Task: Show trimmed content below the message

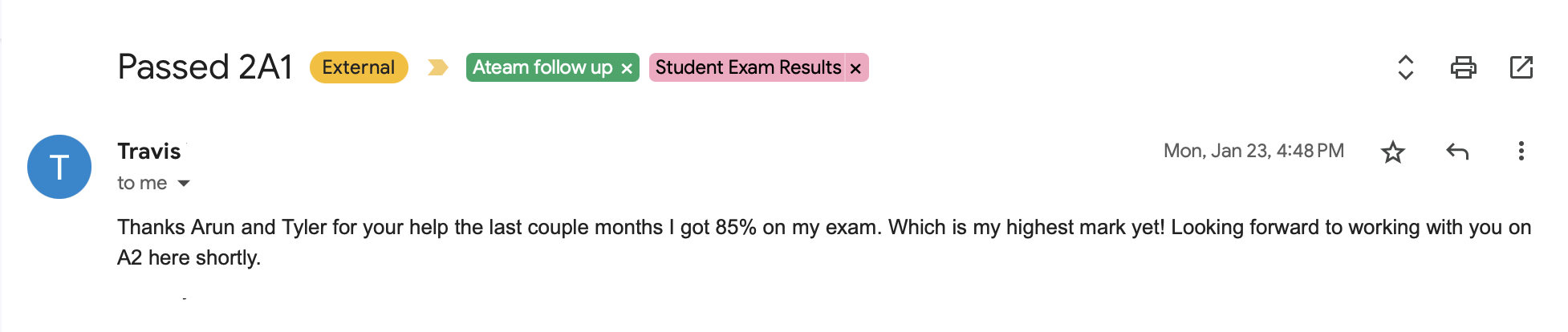Action: 185,298
